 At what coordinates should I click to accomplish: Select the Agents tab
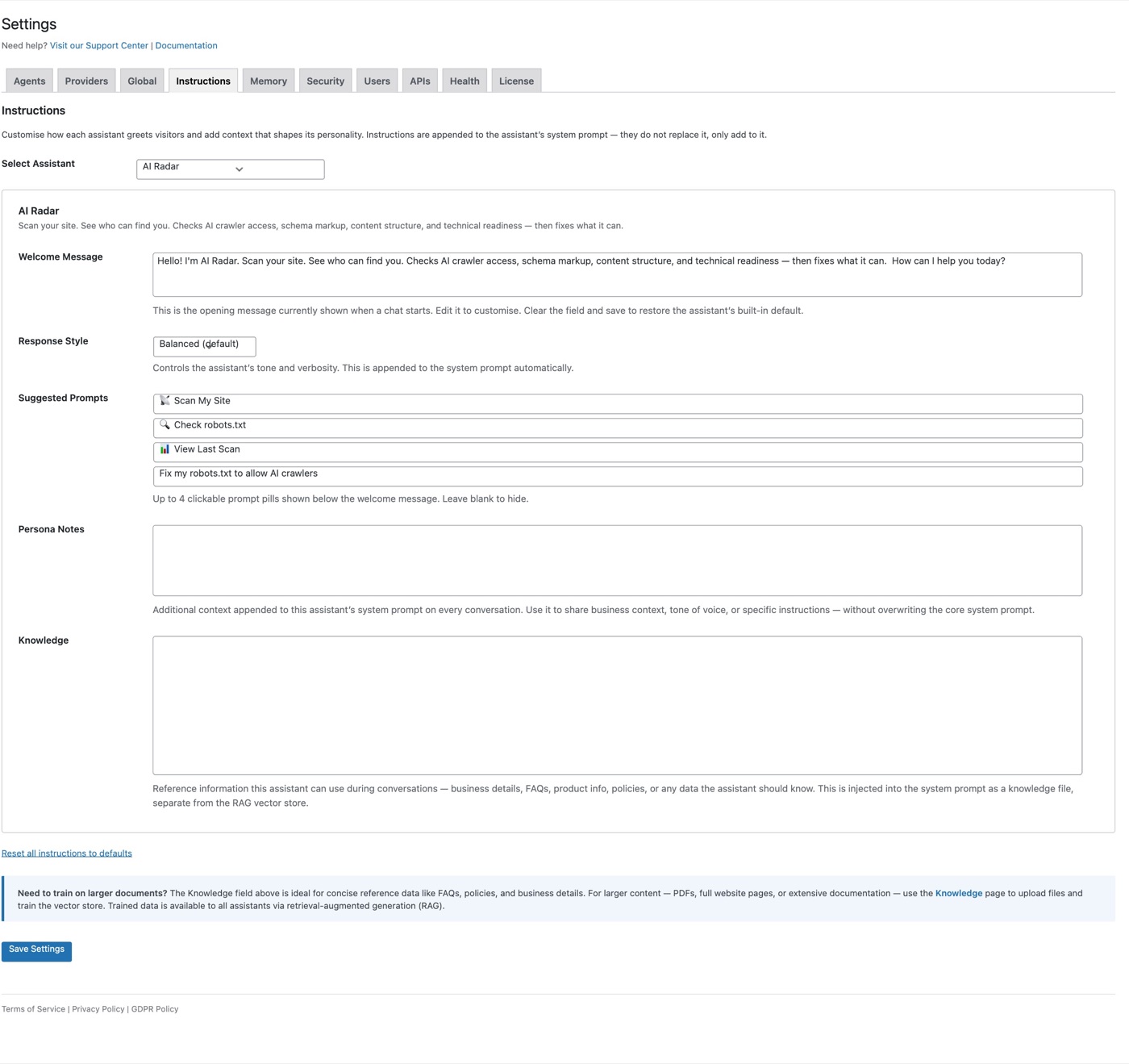[x=29, y=81]
